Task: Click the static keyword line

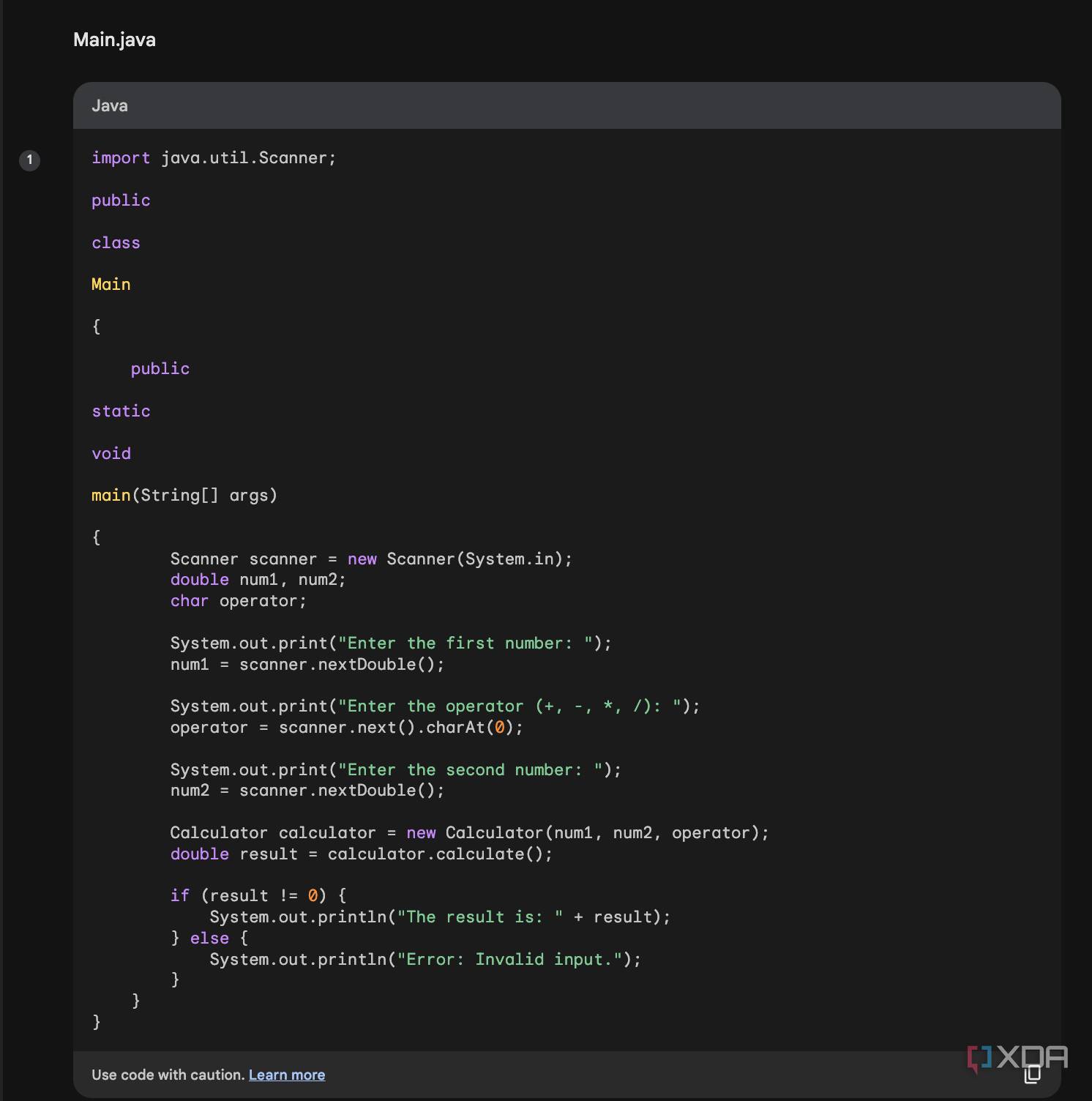Action: pyautogui.click(x=121, y=411)
